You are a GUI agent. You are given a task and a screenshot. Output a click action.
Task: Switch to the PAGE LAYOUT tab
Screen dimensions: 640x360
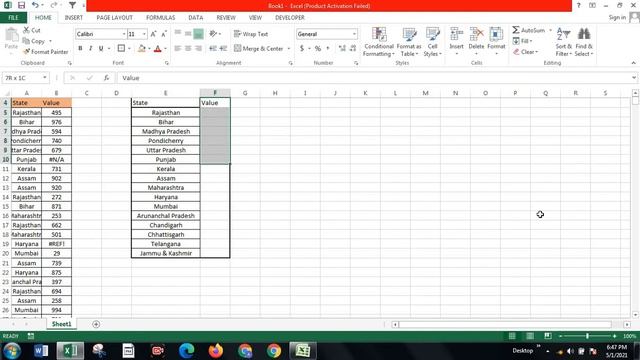coord(114,18)
